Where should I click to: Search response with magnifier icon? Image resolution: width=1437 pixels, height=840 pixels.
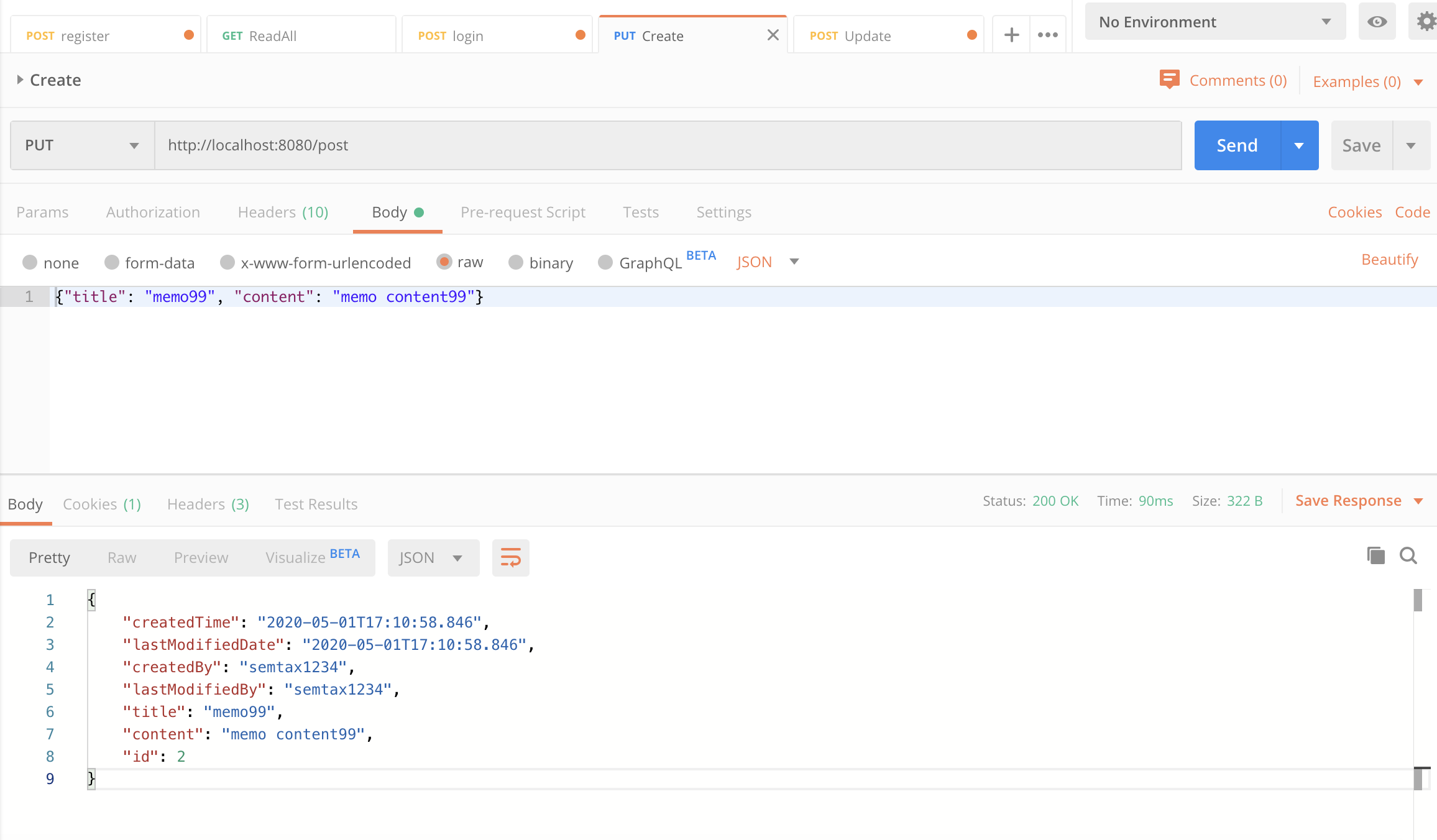pos(1408,555)
